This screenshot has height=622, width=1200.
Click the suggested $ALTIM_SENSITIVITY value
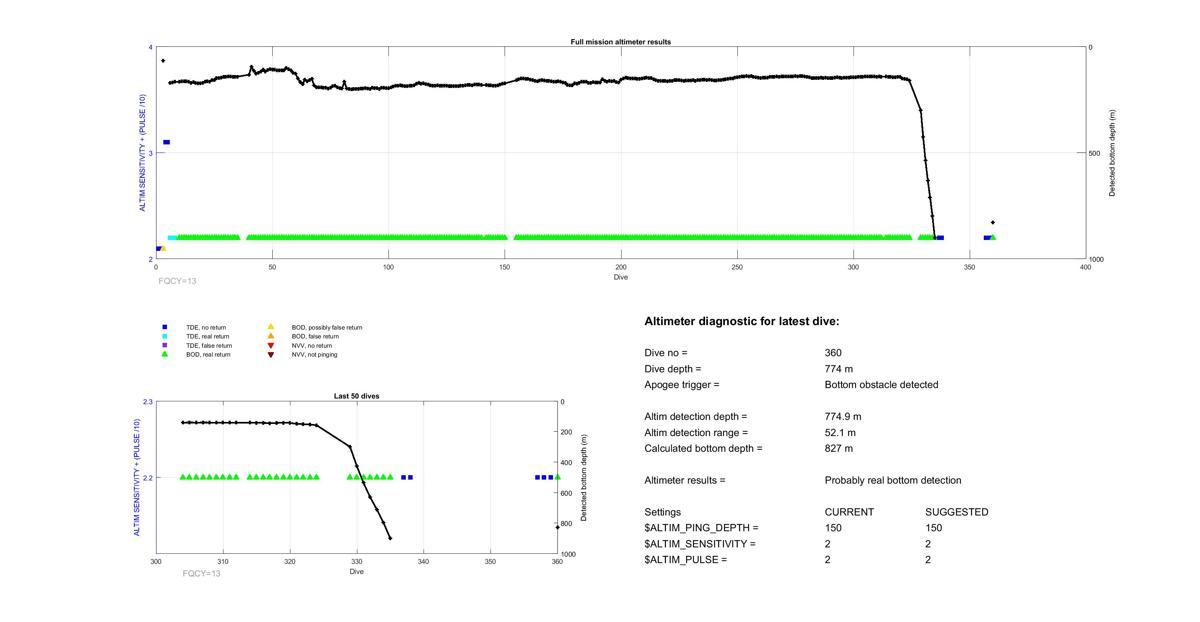point(927,544)
